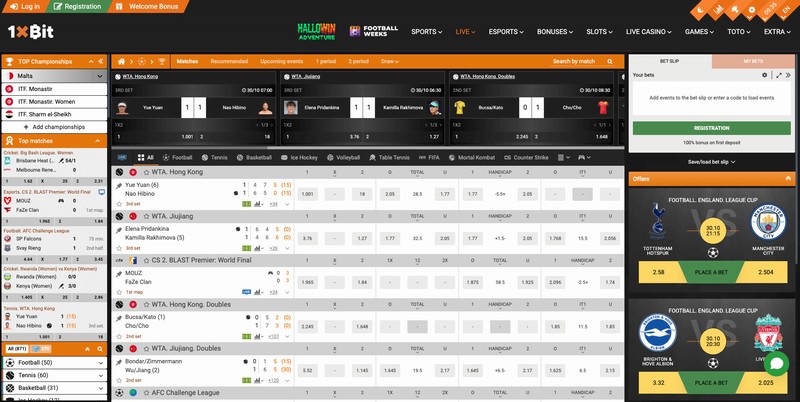Open stats chart for Elena Pridankina match
Screen dimensions: 800x402
(x=258, y=248)
